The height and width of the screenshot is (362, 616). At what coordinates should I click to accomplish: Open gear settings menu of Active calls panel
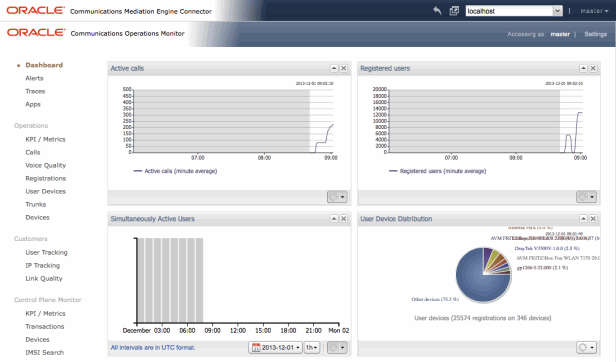[337, 197]
